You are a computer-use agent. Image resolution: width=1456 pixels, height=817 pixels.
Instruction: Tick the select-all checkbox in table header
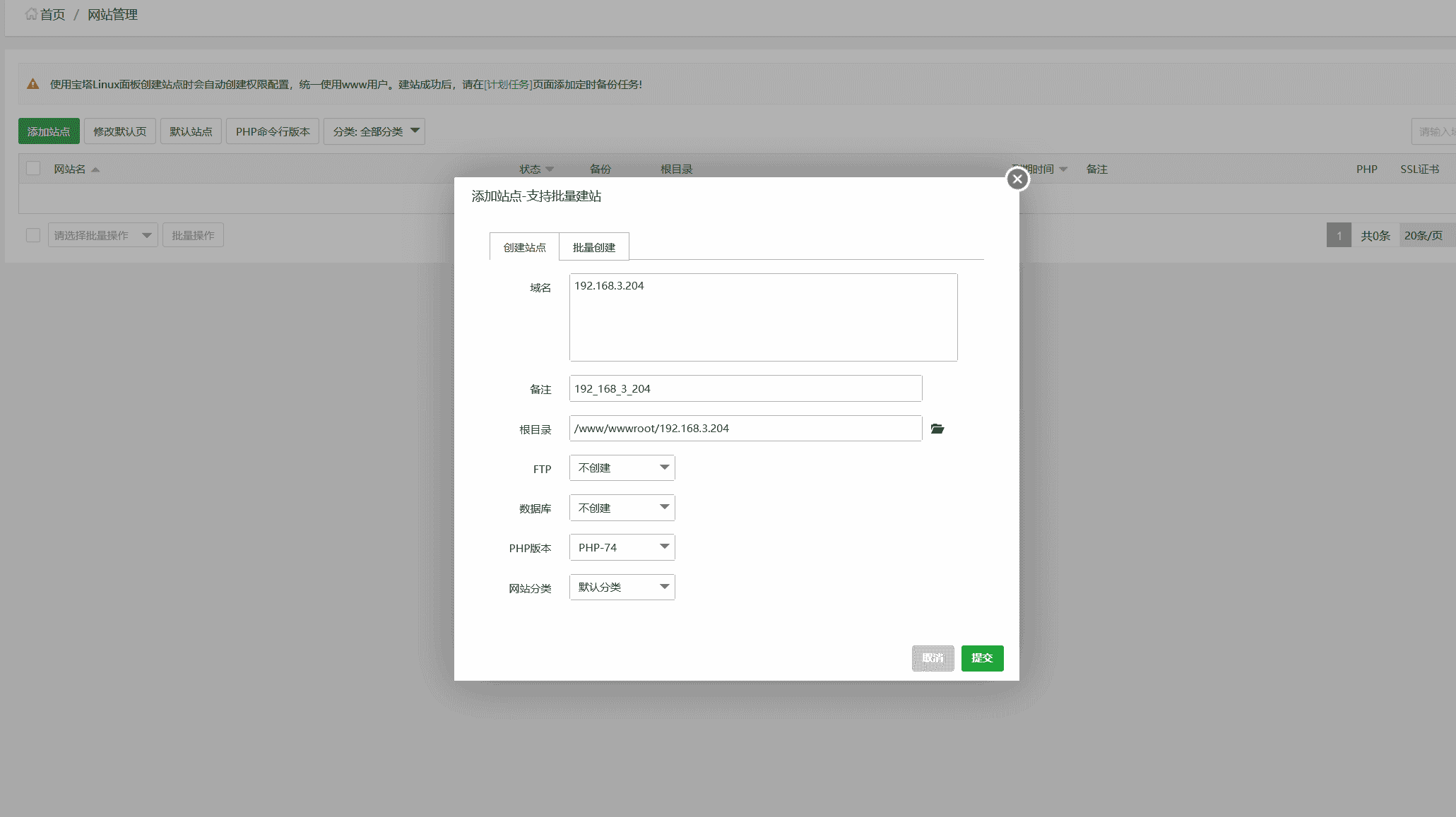pyautogui.click(x=33, y=169)
